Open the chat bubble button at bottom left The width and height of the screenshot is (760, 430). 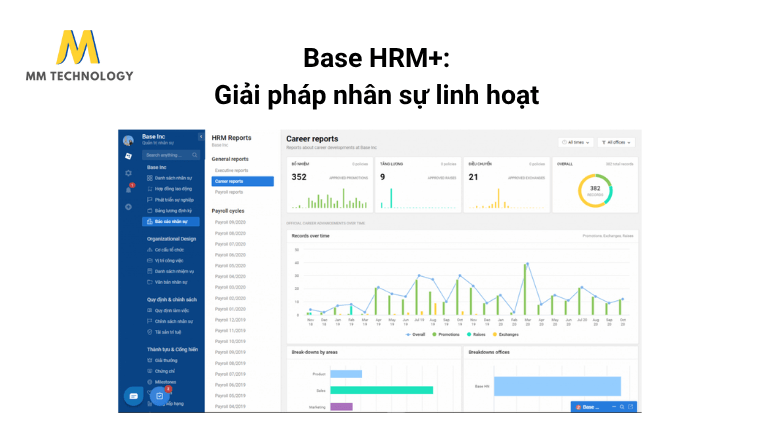(133, 396)
